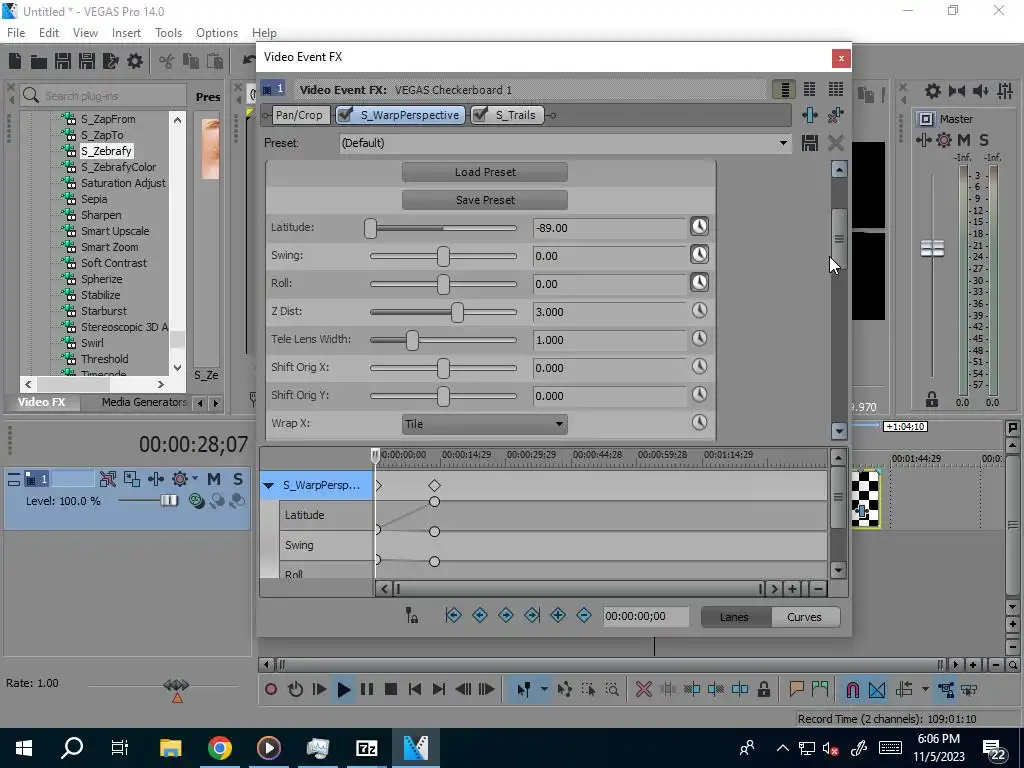Screen dimensions: 1024x768
Task: Open a project with the folder icon
Action: click(x=39, y=61)
